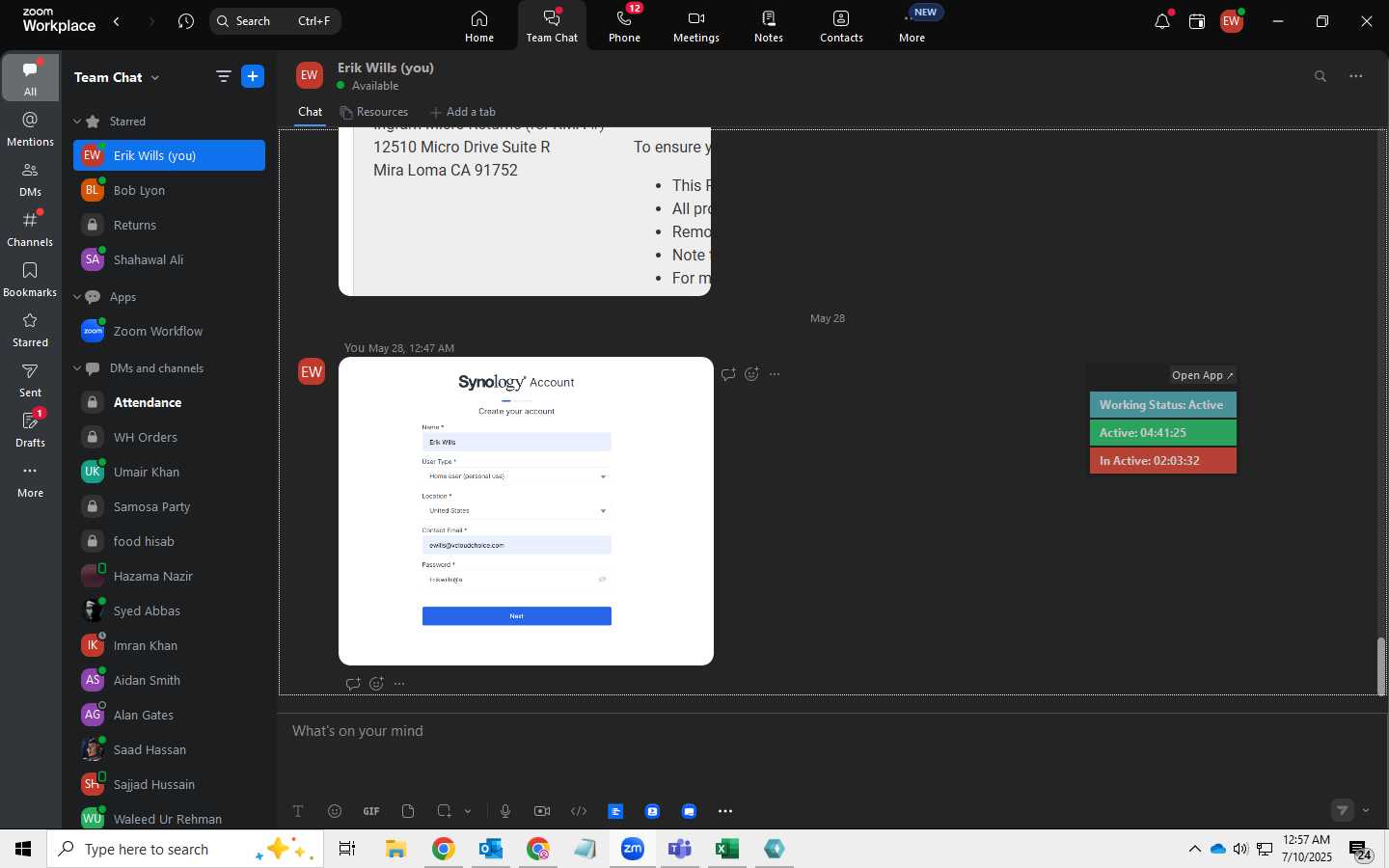Open the EW profile avatar menu
Screen dimensions: 1389x868
point(1232,21)
